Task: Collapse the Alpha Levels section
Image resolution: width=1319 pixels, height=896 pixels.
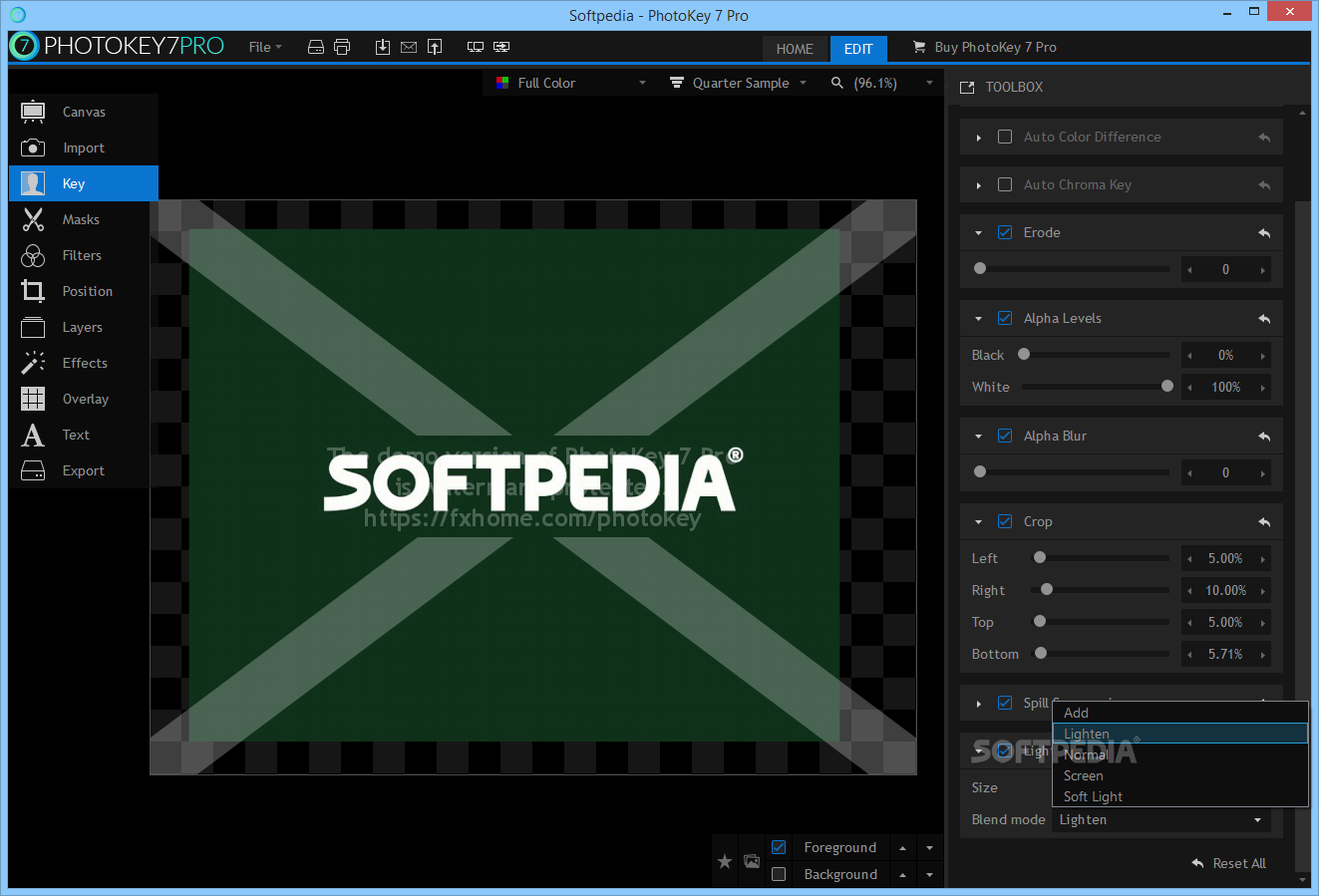Action: [979, 319]
